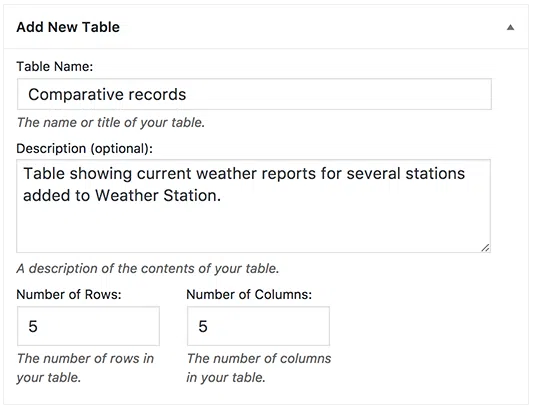Place cursor on word 'stations' in the description
Image resolution: width=535 pixels, height=410 pixels.
point(435,174)
